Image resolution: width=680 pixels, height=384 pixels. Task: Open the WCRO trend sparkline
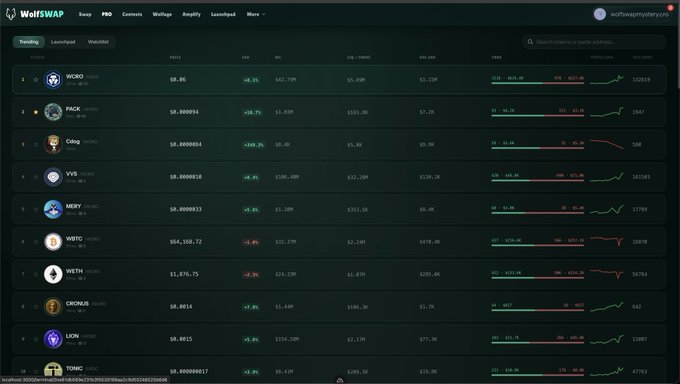click(607, 79)
